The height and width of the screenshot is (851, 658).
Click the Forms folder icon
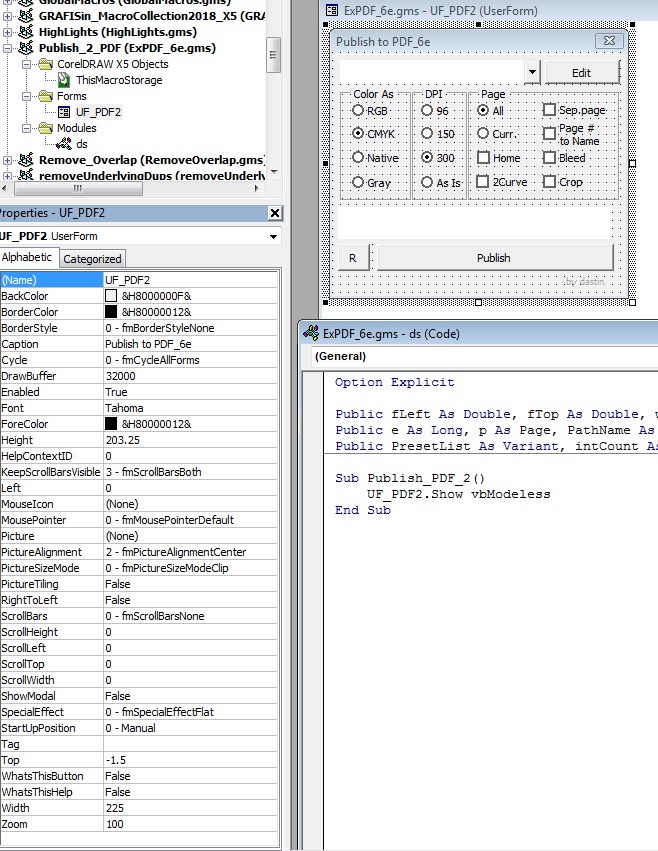click(46, 96)
